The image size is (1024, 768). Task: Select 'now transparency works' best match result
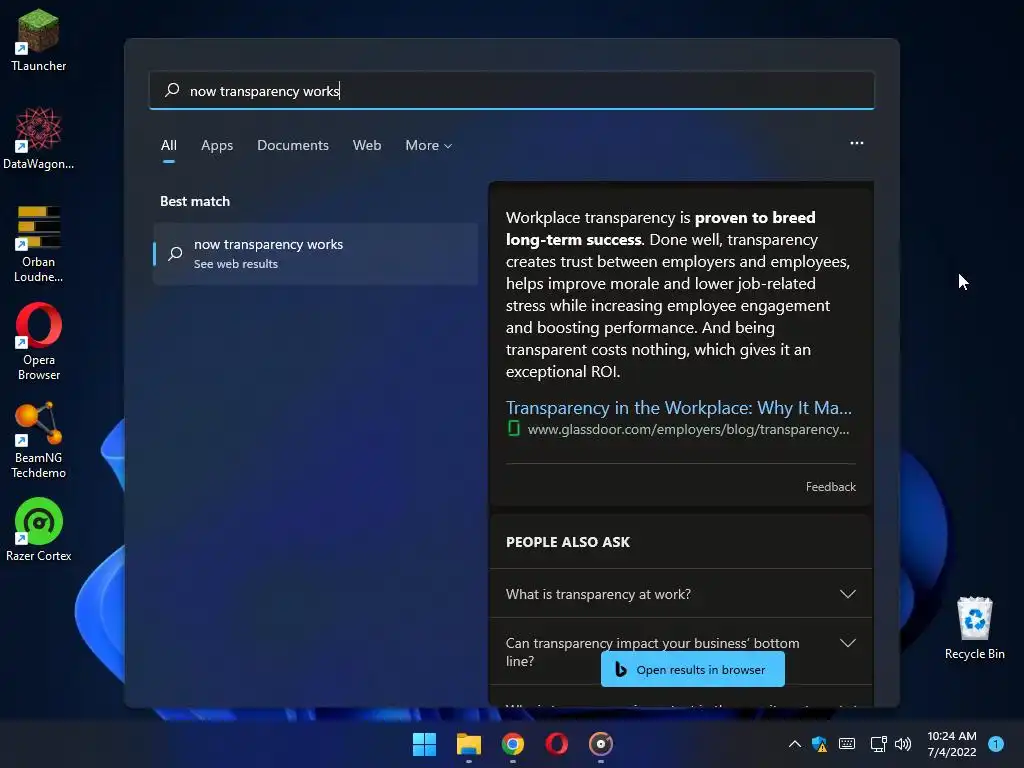[315, 253]
